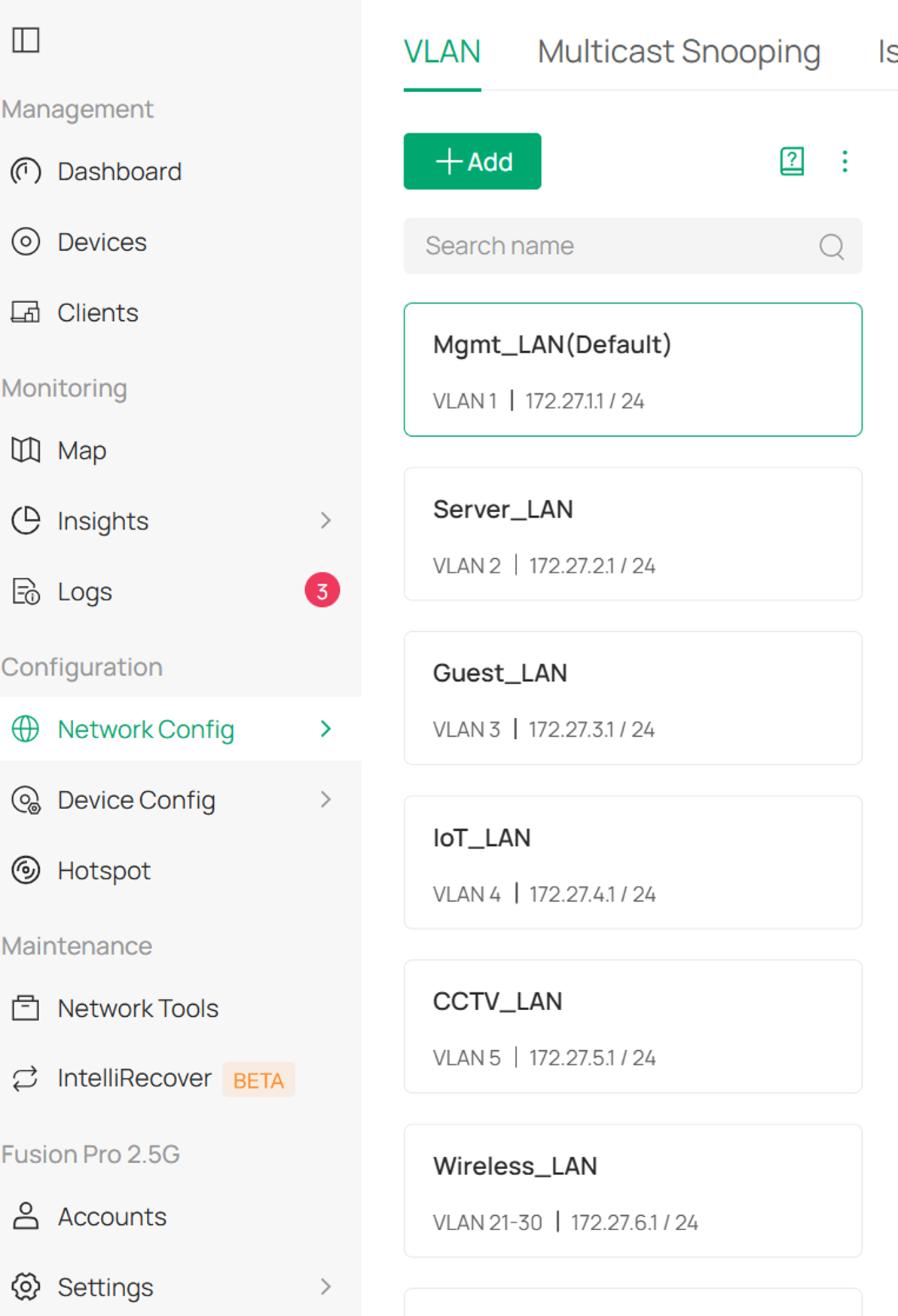Screen dimensions: 898x1316
Task: Click the Device Config icon
Action: [x=26, y=799]
